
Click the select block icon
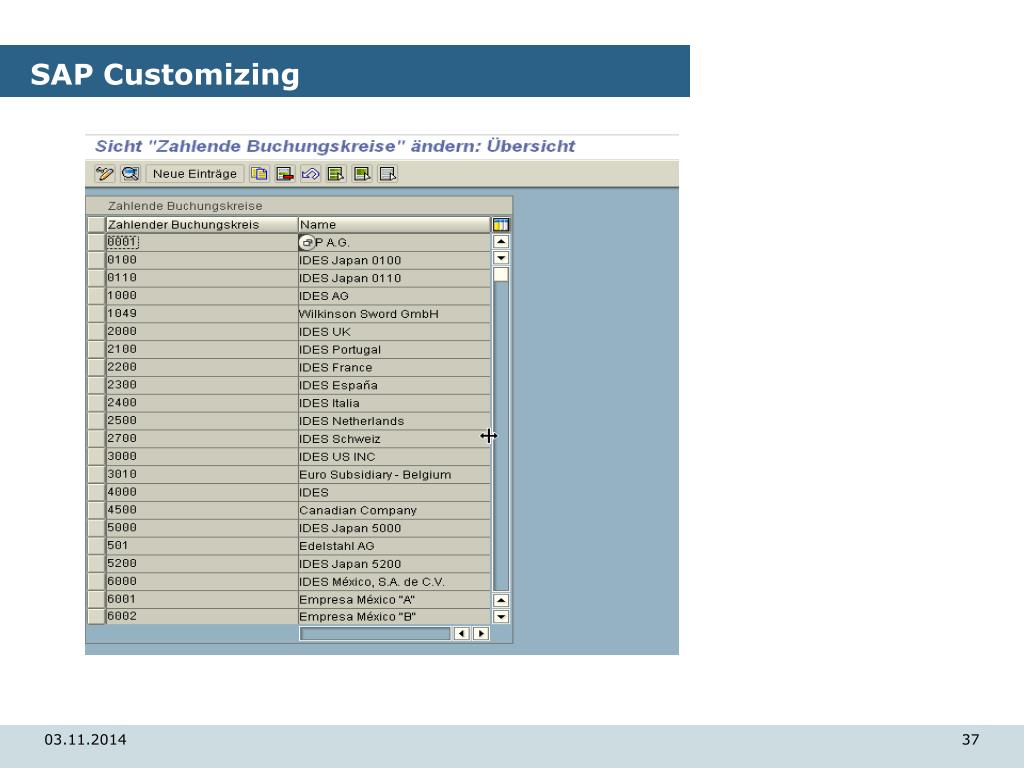point(362,174)
